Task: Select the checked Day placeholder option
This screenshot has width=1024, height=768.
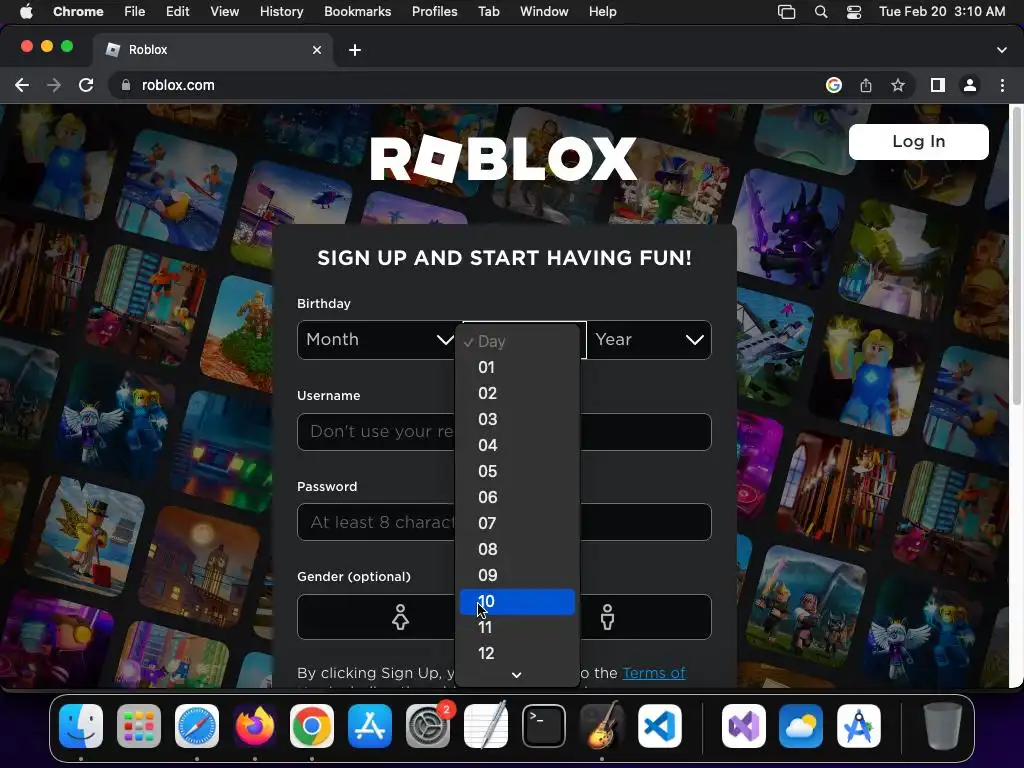Action: (517, 342)
